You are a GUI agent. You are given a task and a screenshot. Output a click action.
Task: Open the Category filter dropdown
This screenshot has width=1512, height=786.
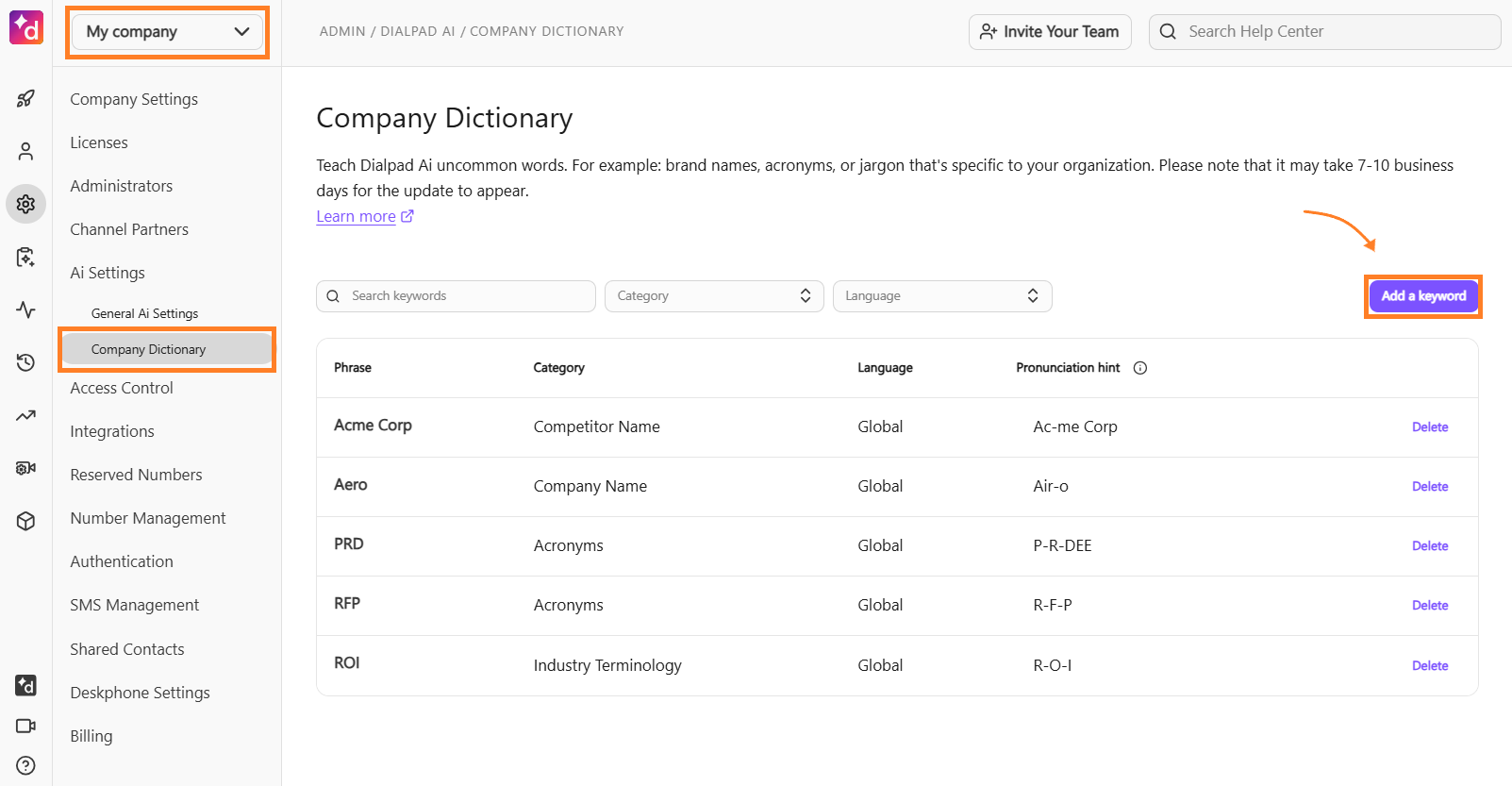[714, 296]
